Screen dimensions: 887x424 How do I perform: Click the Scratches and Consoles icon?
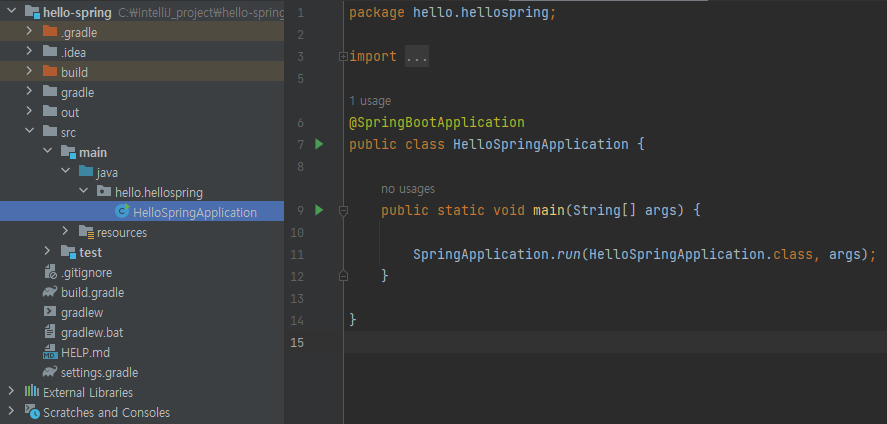click(32, 412)
